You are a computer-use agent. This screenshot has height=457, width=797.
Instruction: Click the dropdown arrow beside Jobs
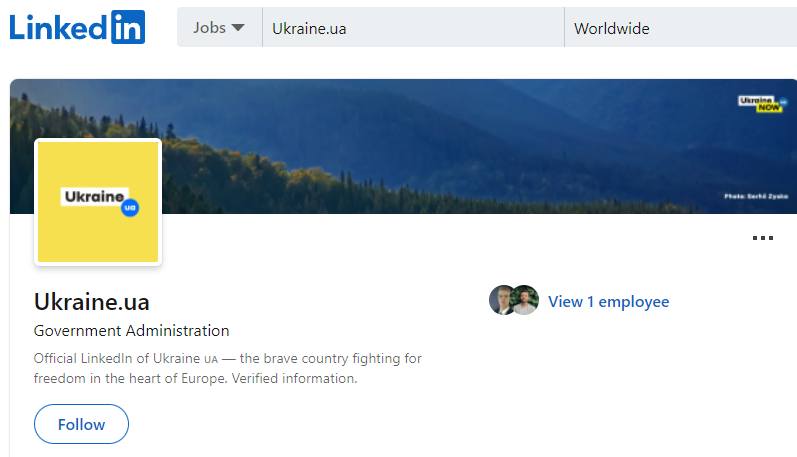click(238, 28)
